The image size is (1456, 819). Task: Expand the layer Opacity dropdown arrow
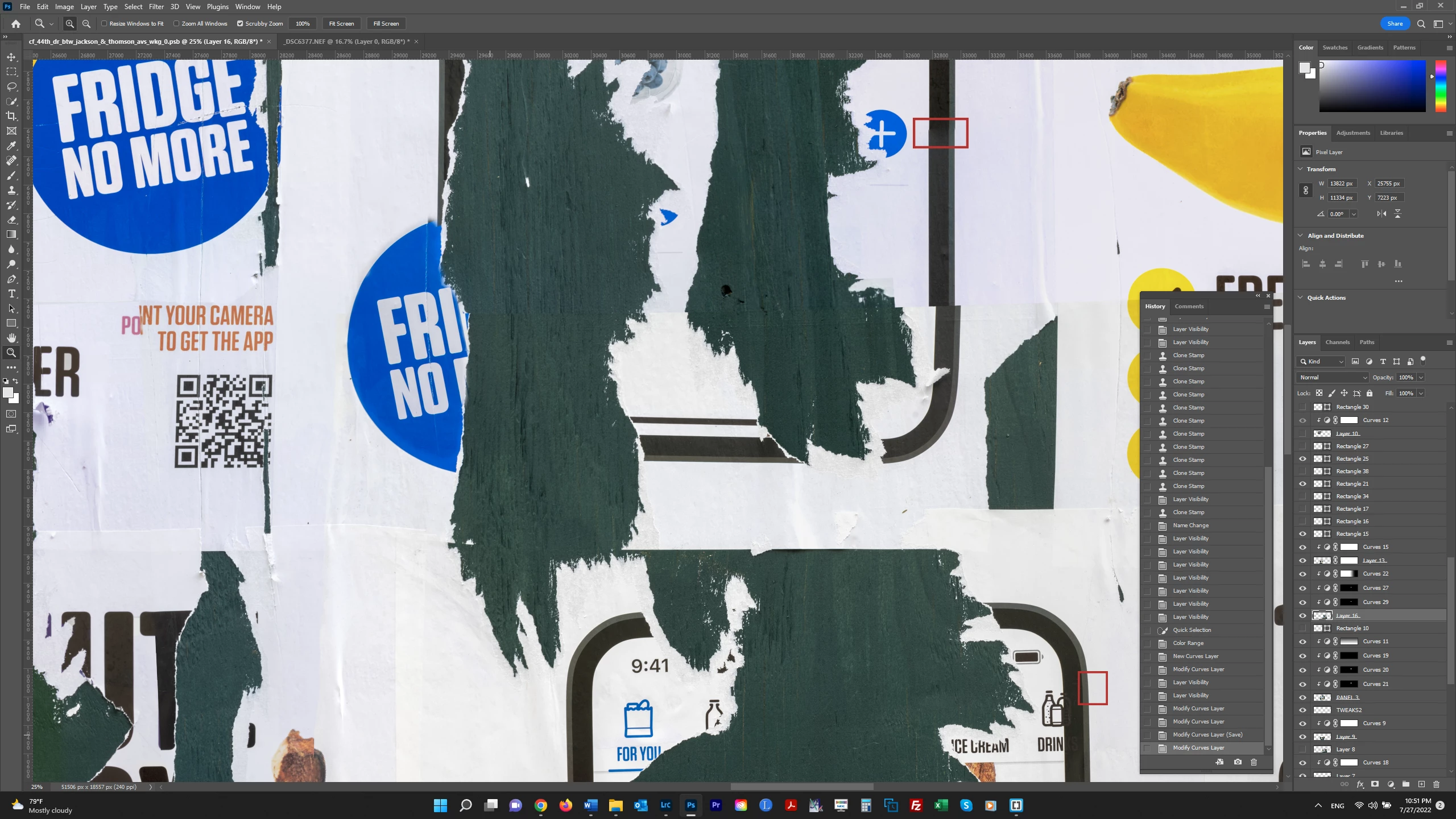coord(1421,377)
